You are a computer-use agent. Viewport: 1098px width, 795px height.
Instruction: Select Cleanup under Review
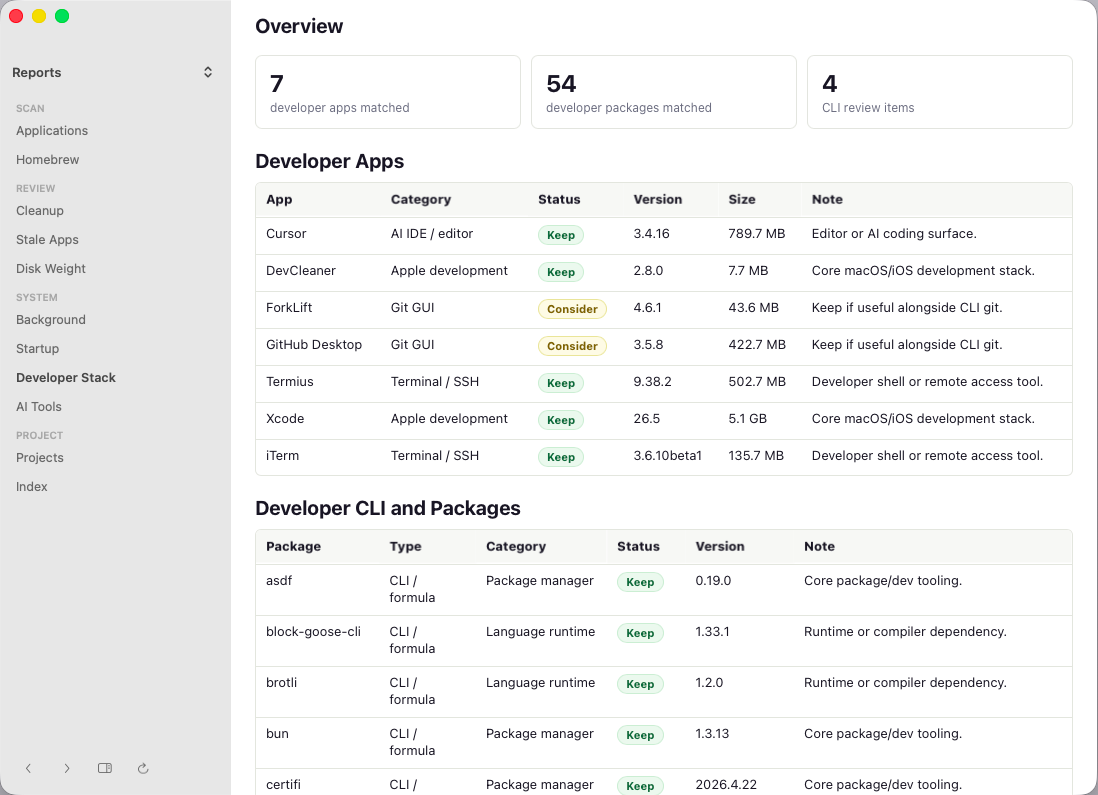pos(40,211)
